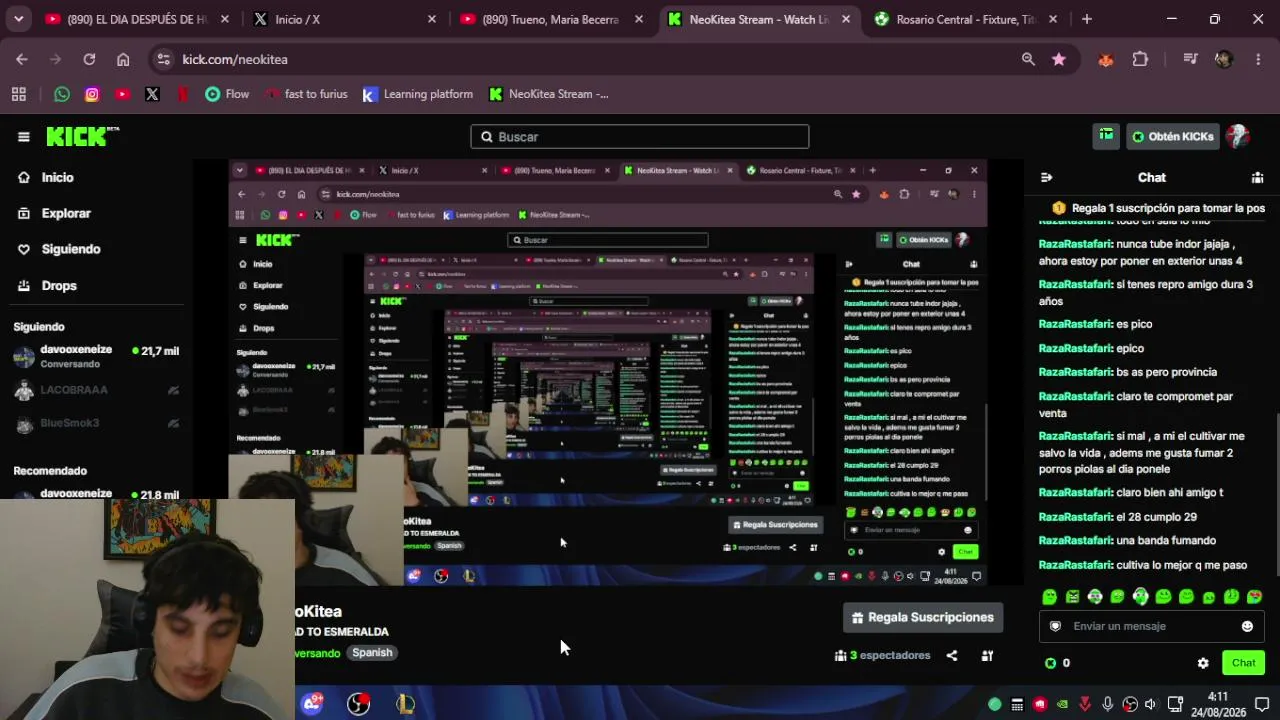This screenshot has width=1280, height=720.
Task: Switch to the EL DIA DESPUÉS YouTube tab
Action: 138,19
